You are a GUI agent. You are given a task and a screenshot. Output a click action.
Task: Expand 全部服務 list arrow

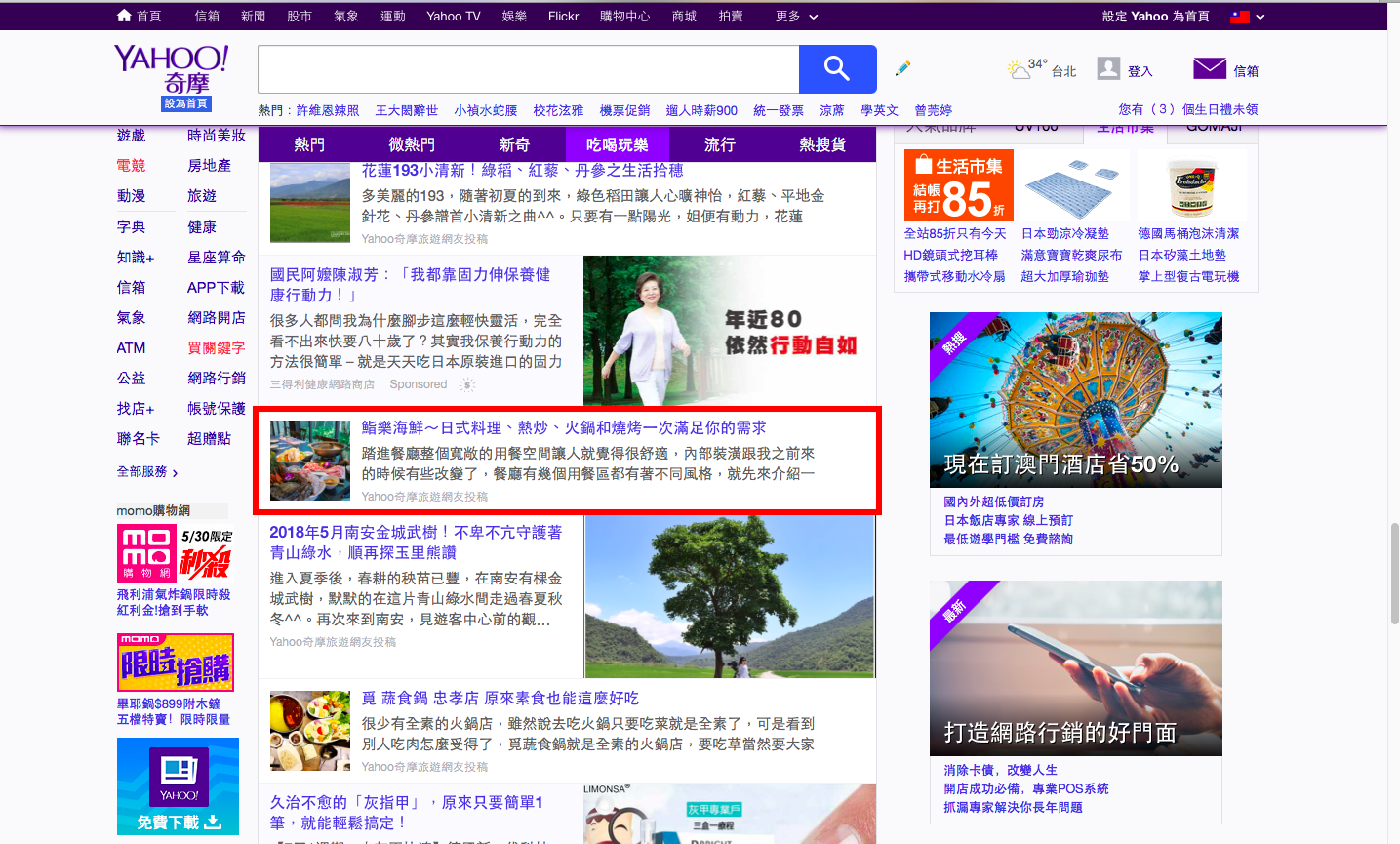pyautogui.click(x=175, y=472)
